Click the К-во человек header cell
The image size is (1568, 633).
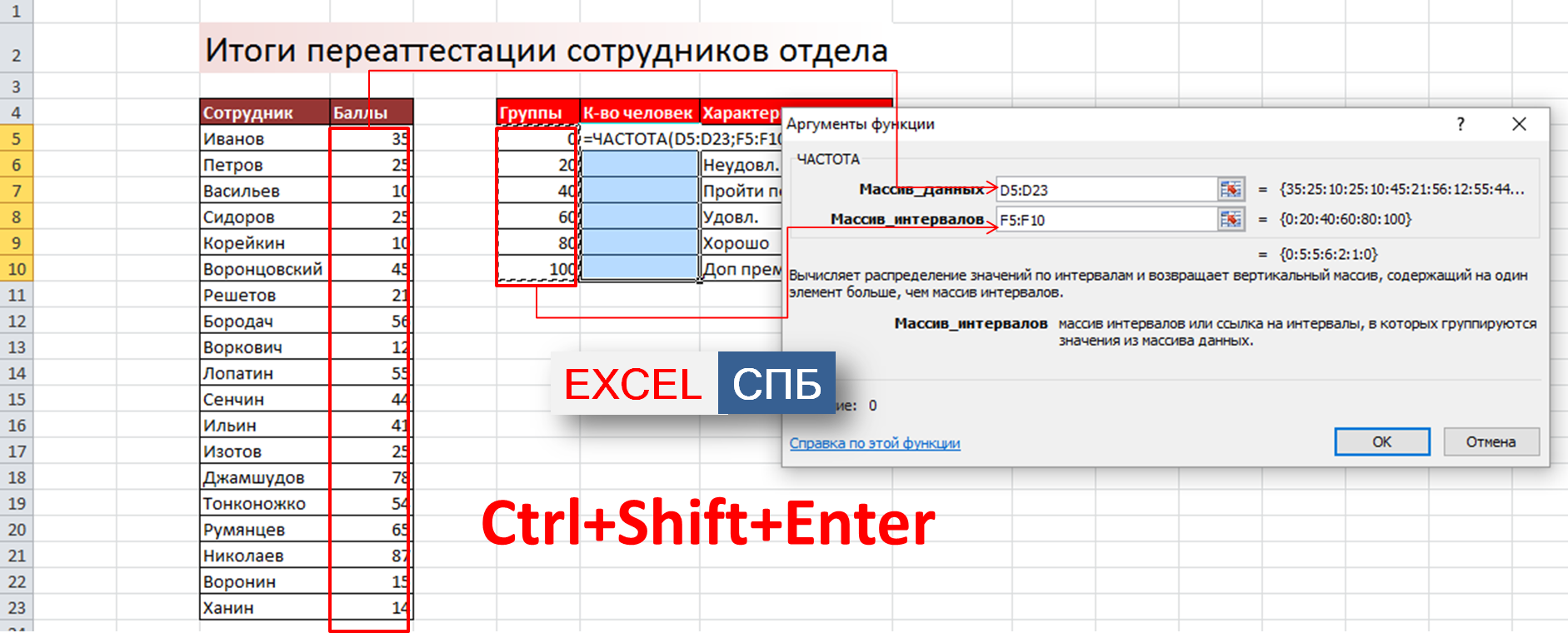[639, 112]
